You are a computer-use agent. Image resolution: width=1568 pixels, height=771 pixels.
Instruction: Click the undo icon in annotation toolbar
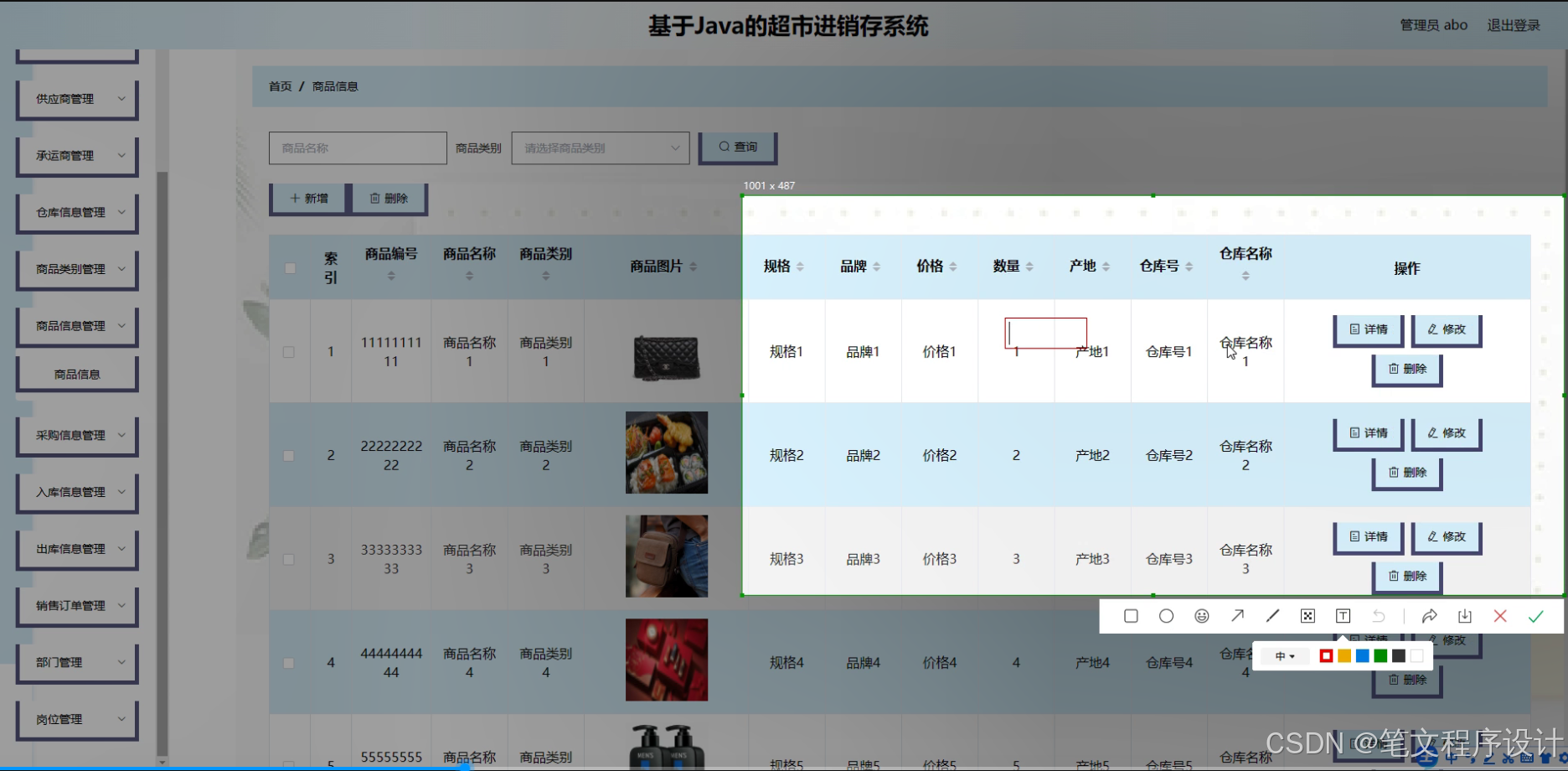click(x=1379, y=616)
